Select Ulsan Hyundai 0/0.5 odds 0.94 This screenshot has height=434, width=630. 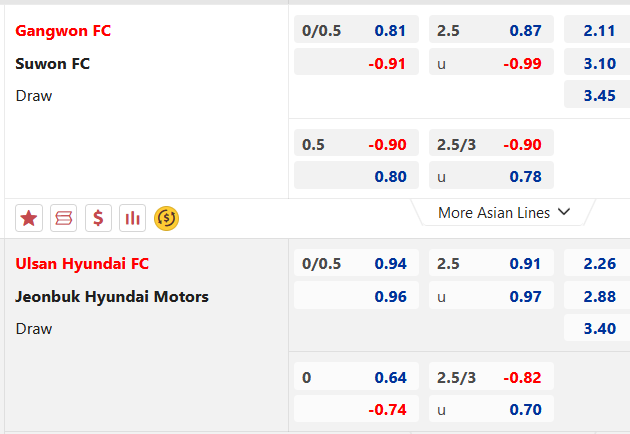coord(356,262)
